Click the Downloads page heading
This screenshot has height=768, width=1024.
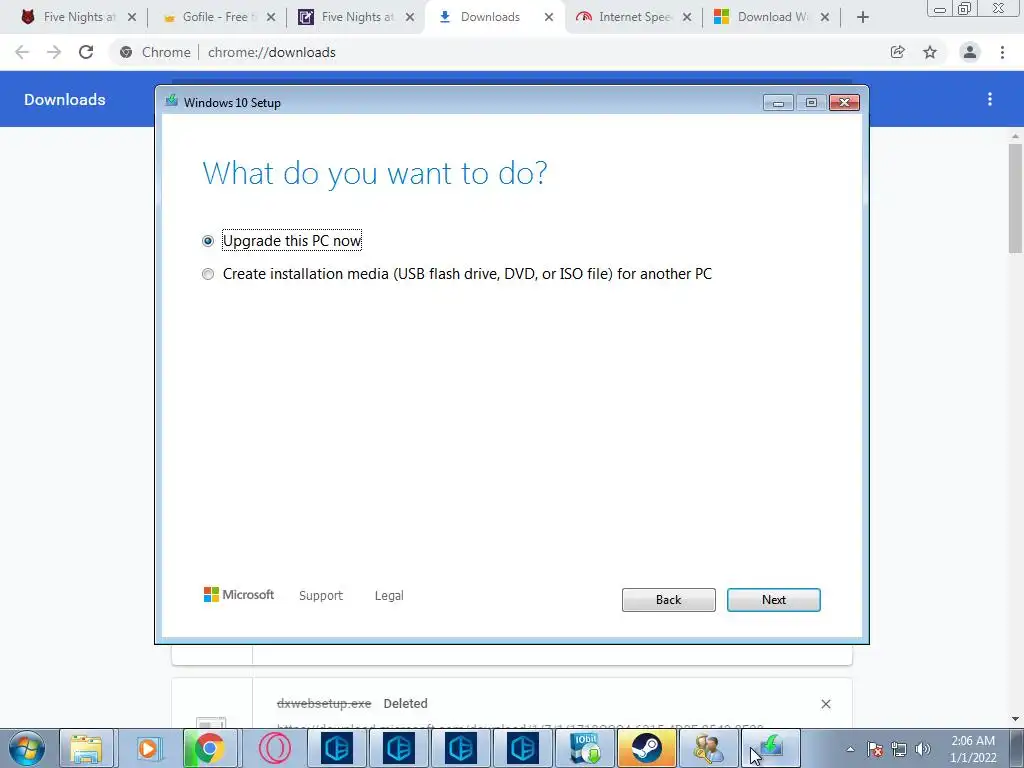click(65, 99)
